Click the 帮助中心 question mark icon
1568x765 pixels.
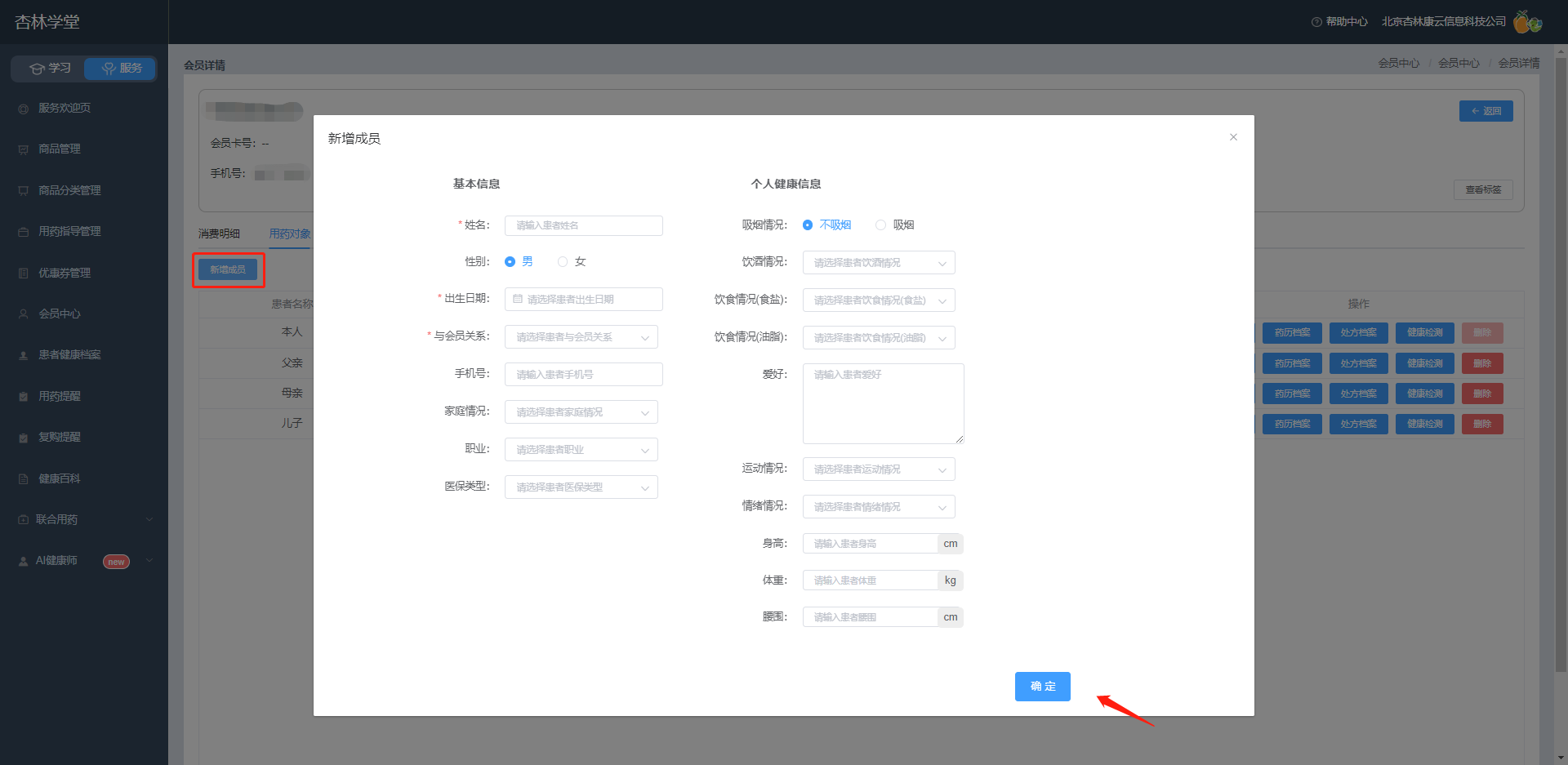pos(1316,22)
